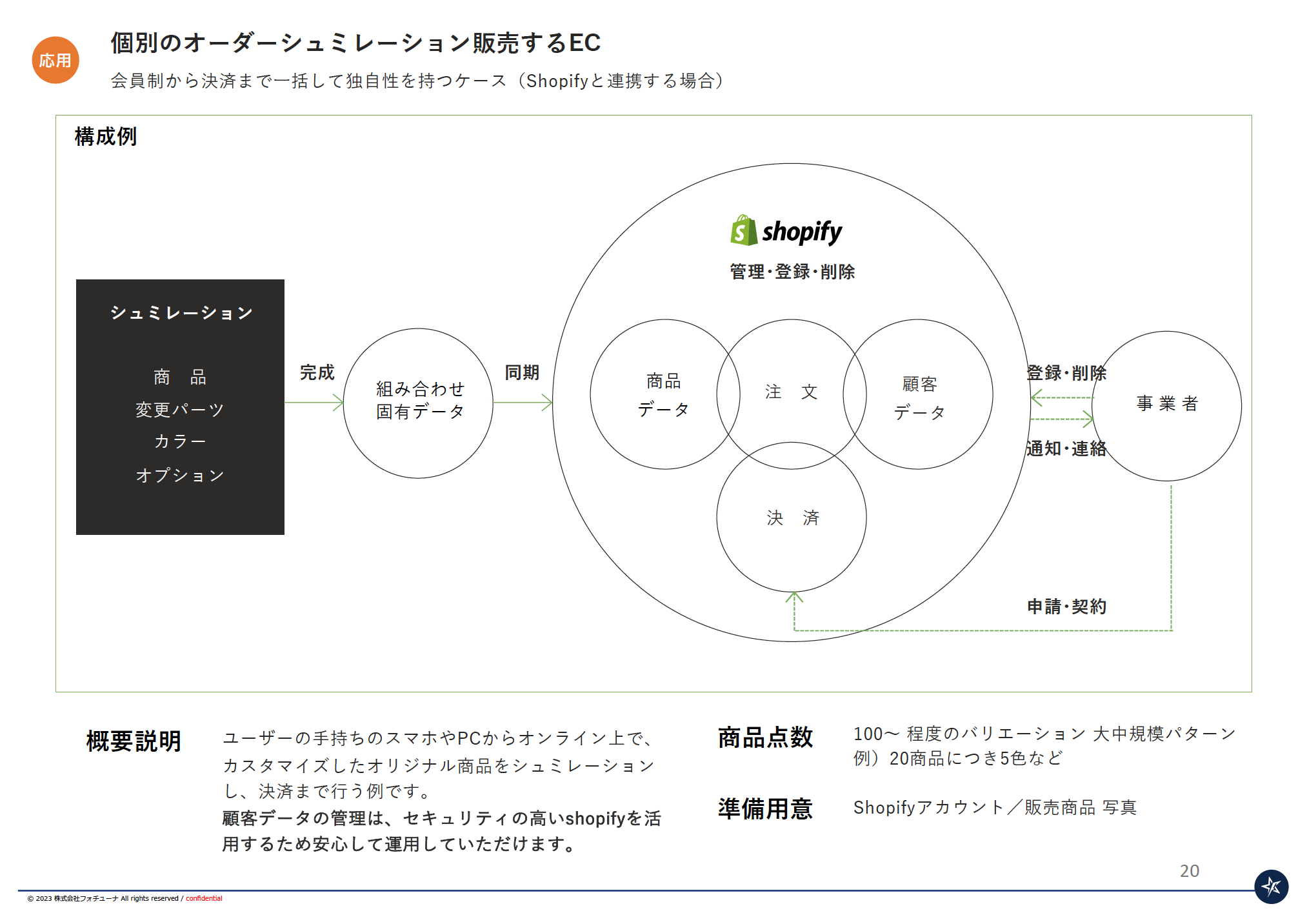This screenshot has height=924, width=1307.
Task: Click the red confidential footer text
Action: [x=204, y=898]
